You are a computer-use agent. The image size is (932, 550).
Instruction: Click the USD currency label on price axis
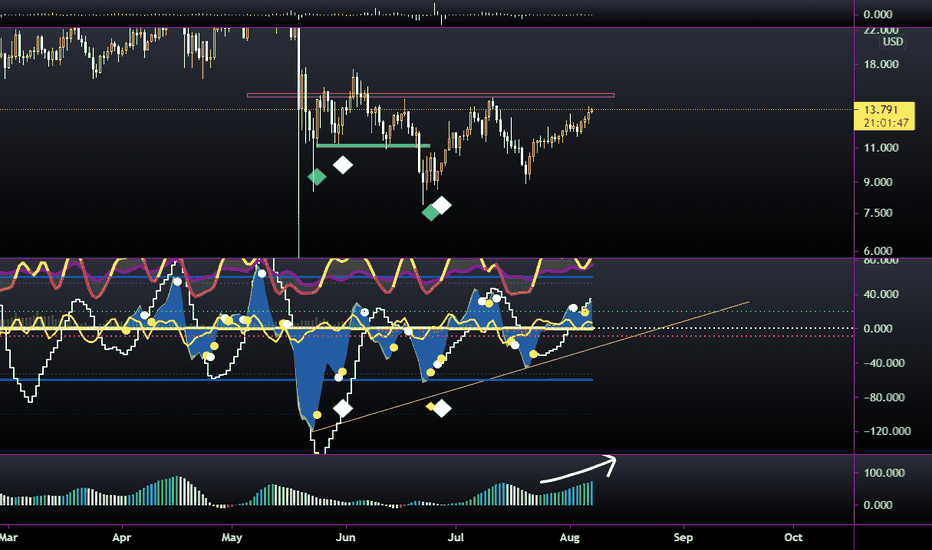point(893,42)
